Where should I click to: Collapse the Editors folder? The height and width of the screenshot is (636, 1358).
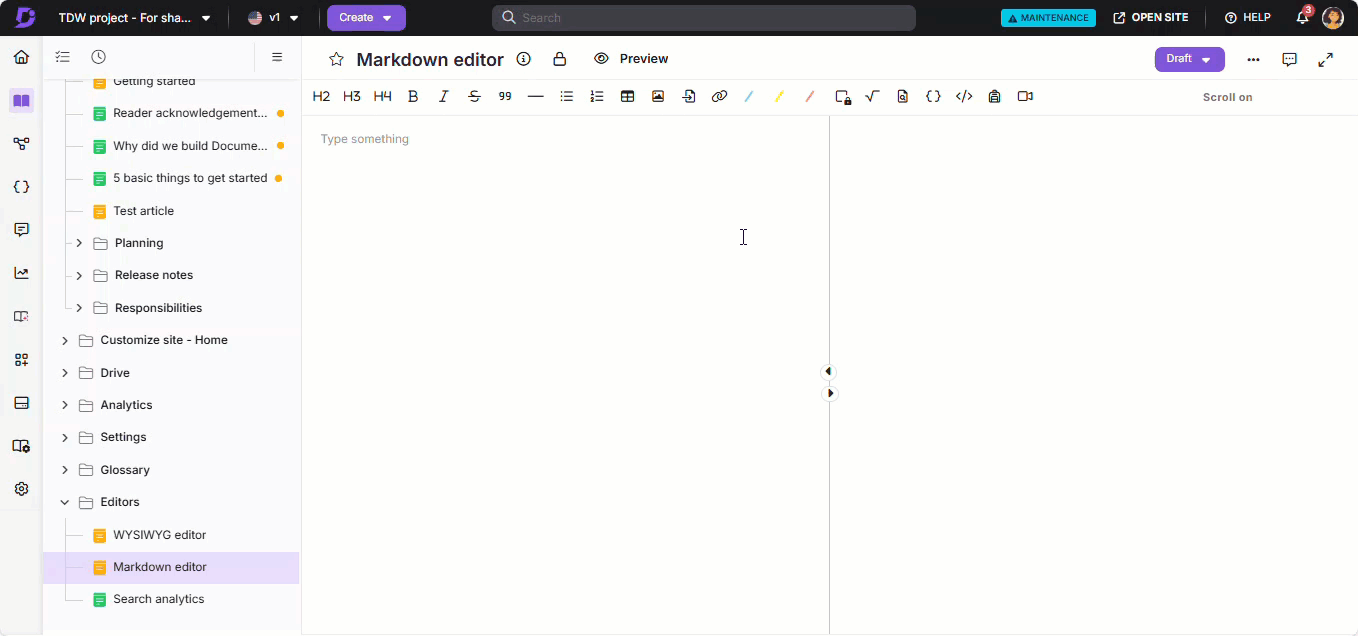click(x=65, y=503)
